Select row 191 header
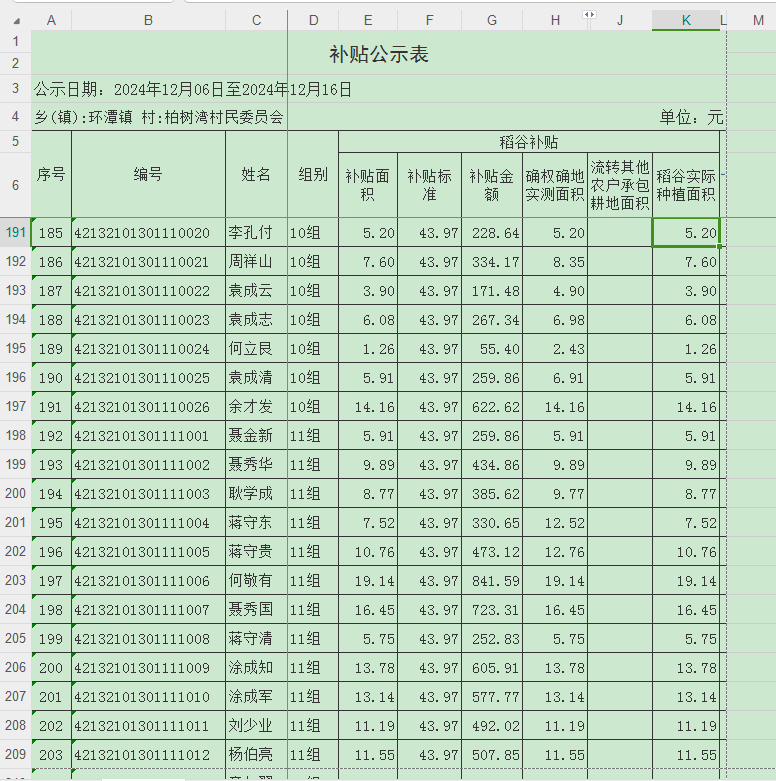 [15, 232]
